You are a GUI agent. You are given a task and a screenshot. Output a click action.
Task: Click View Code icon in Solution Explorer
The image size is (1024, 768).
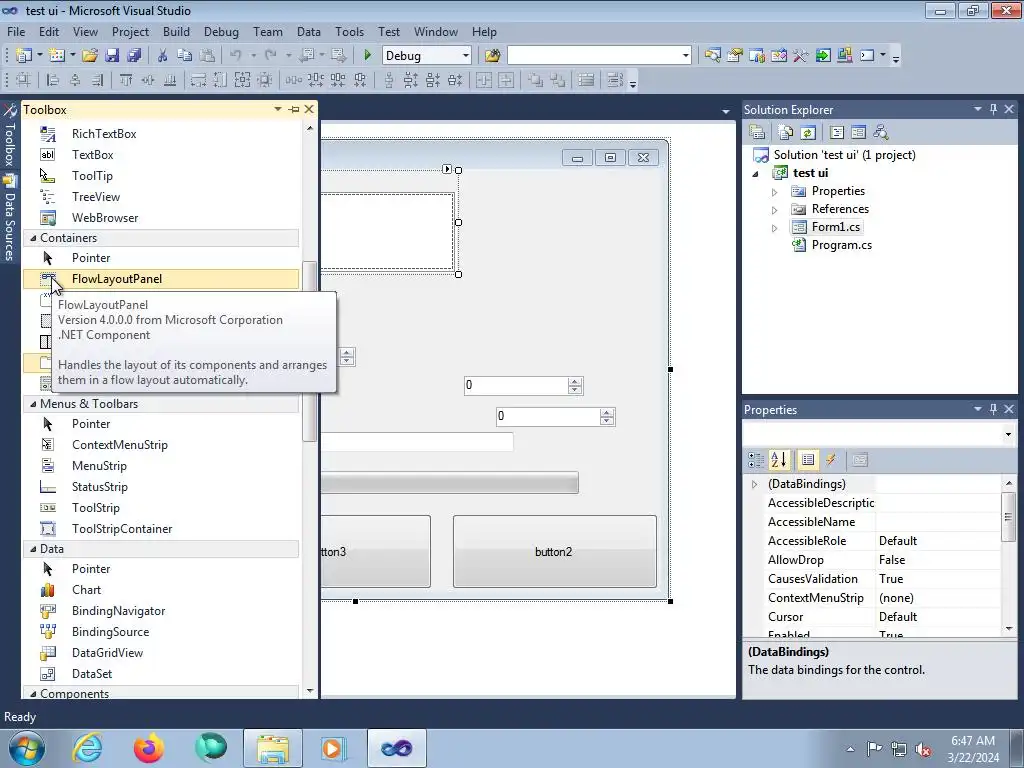(837, 133)
